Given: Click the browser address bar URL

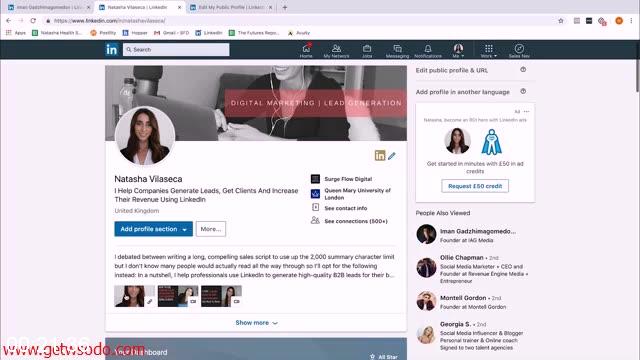Looking at the screenshot, I should click(x=109, y=20).
